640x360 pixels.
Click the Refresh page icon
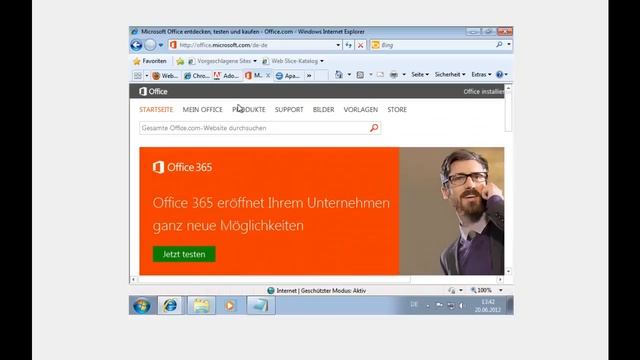(349, 45)
